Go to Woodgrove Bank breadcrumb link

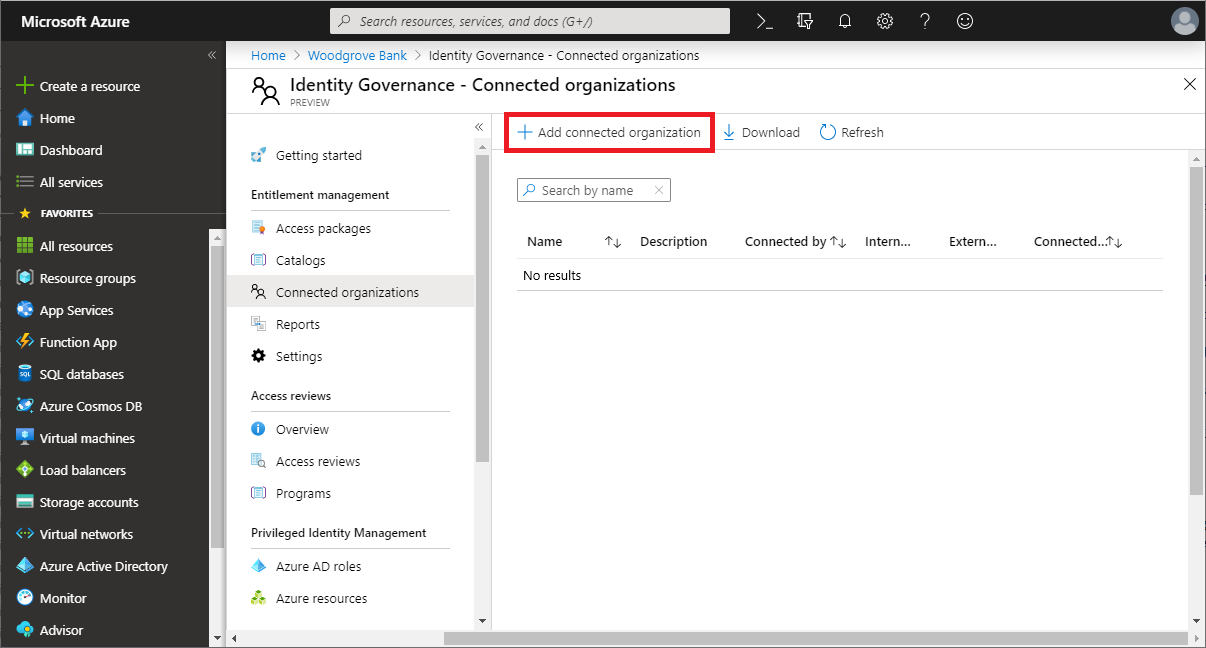357,55
